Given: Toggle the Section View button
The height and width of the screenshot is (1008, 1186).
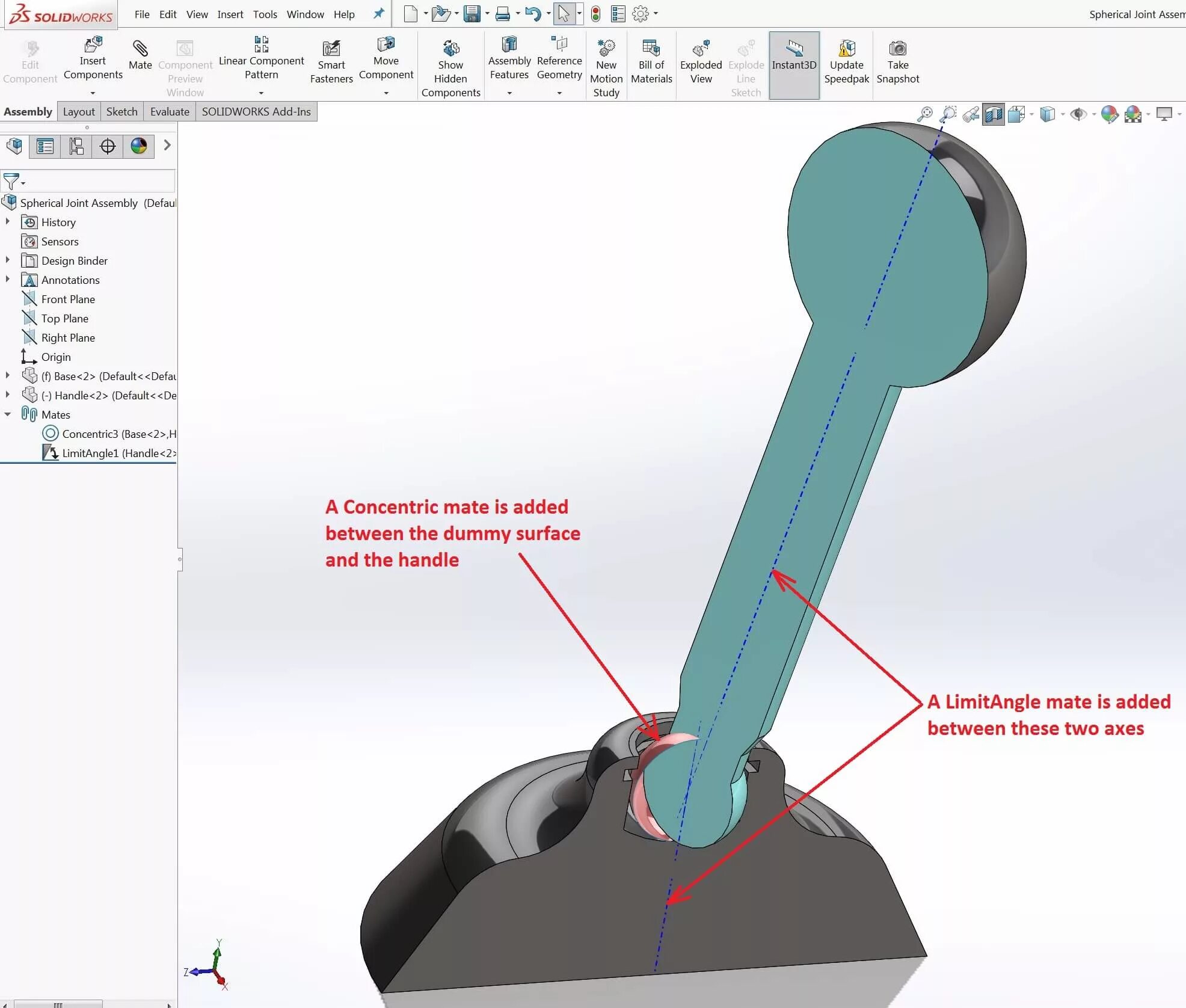Looking at the screenshot, I should point(993,114).
